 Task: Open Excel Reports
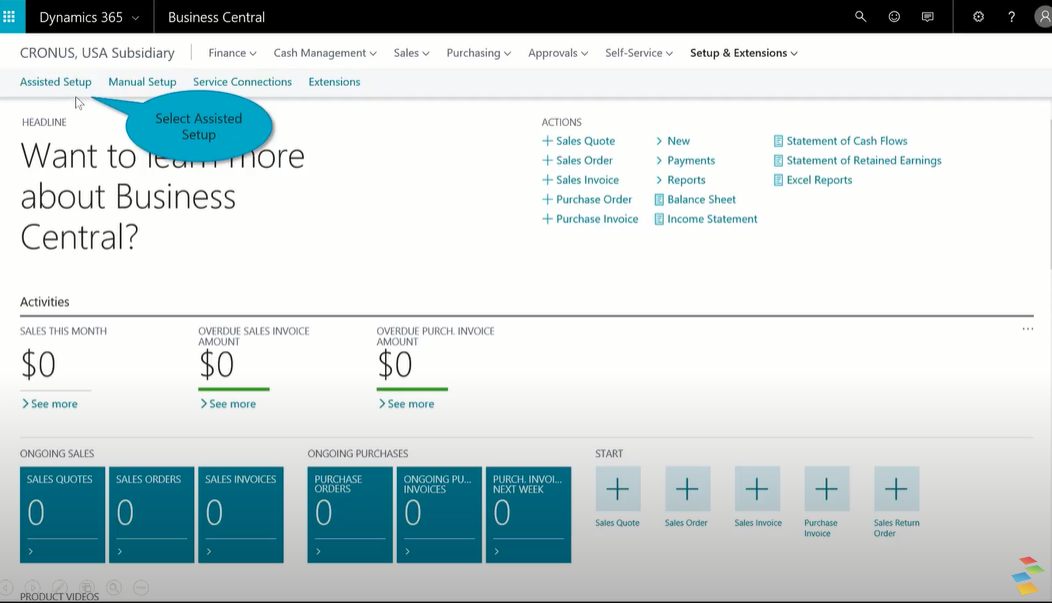tap(812, 180)
